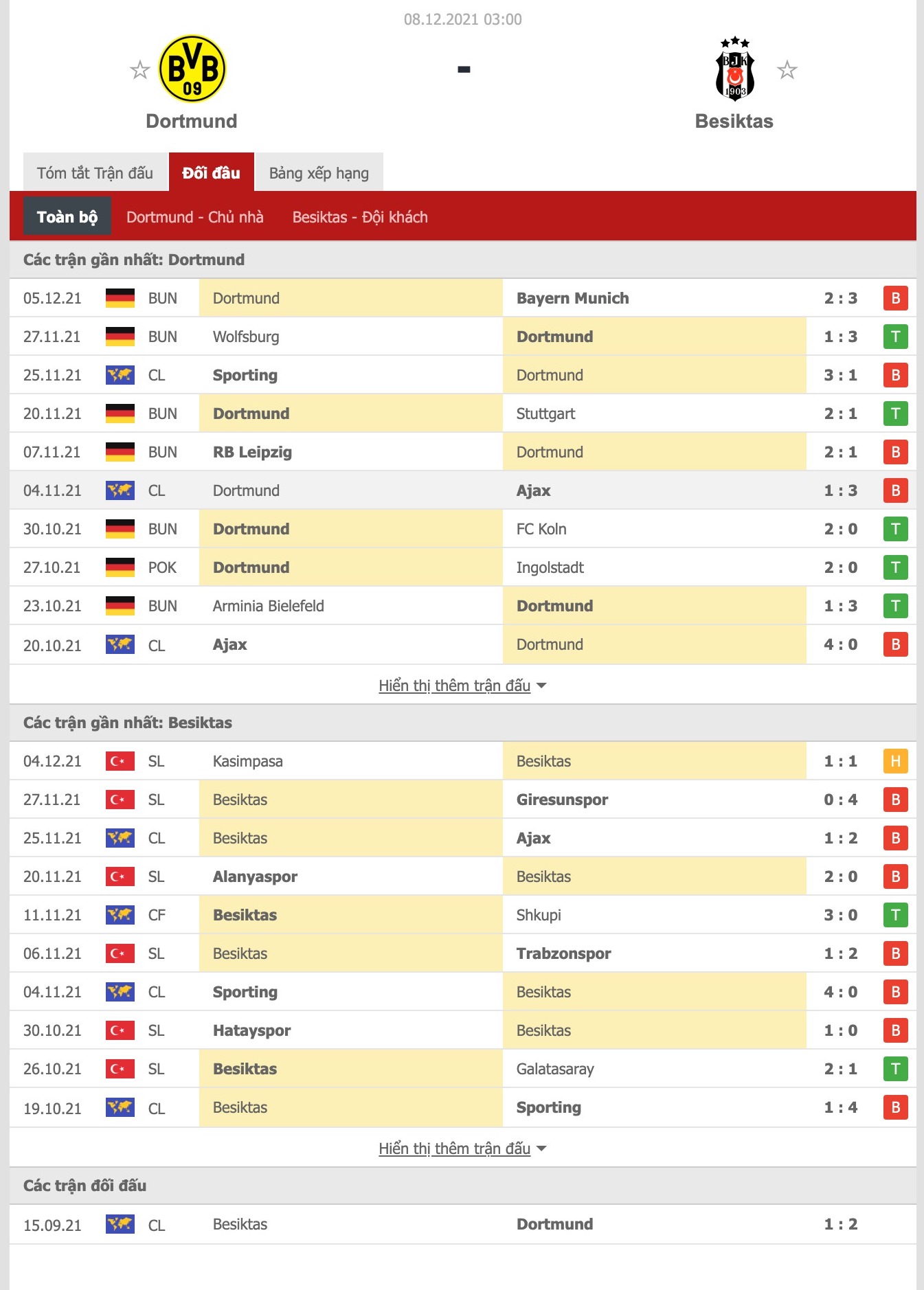
Task: Open Alanyaspor team name
Action: [x=255, y=876]
